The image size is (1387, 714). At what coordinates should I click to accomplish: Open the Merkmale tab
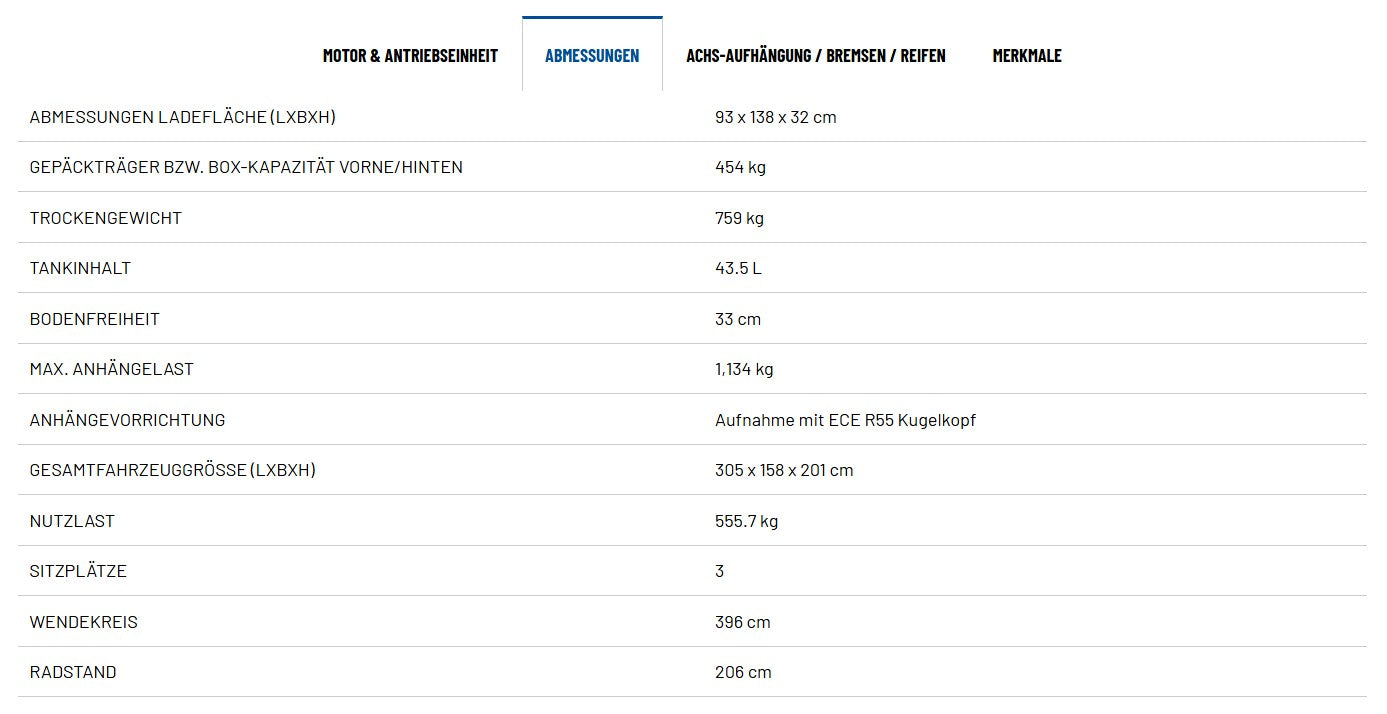(1027, 55)
